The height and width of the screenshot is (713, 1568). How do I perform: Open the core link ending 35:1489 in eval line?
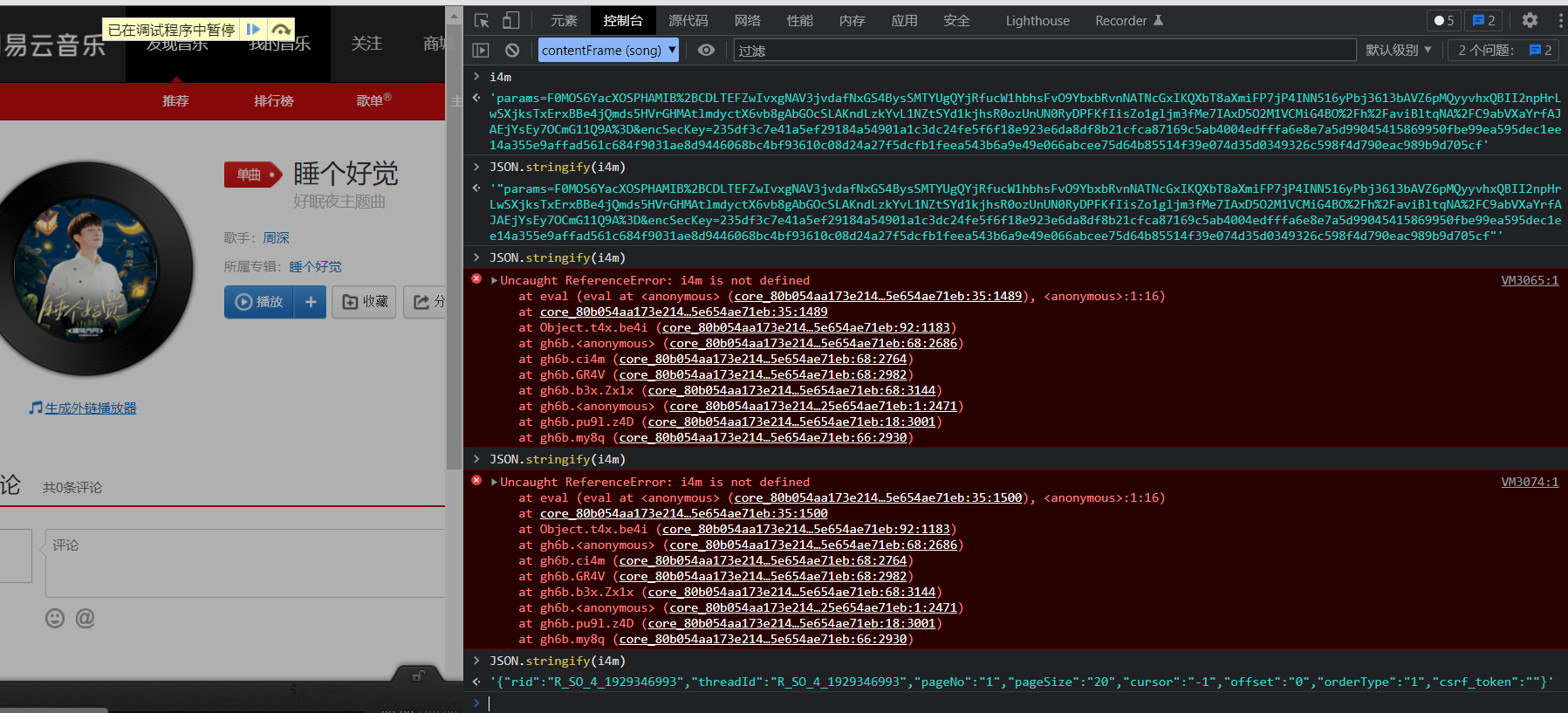pos(878,296)
